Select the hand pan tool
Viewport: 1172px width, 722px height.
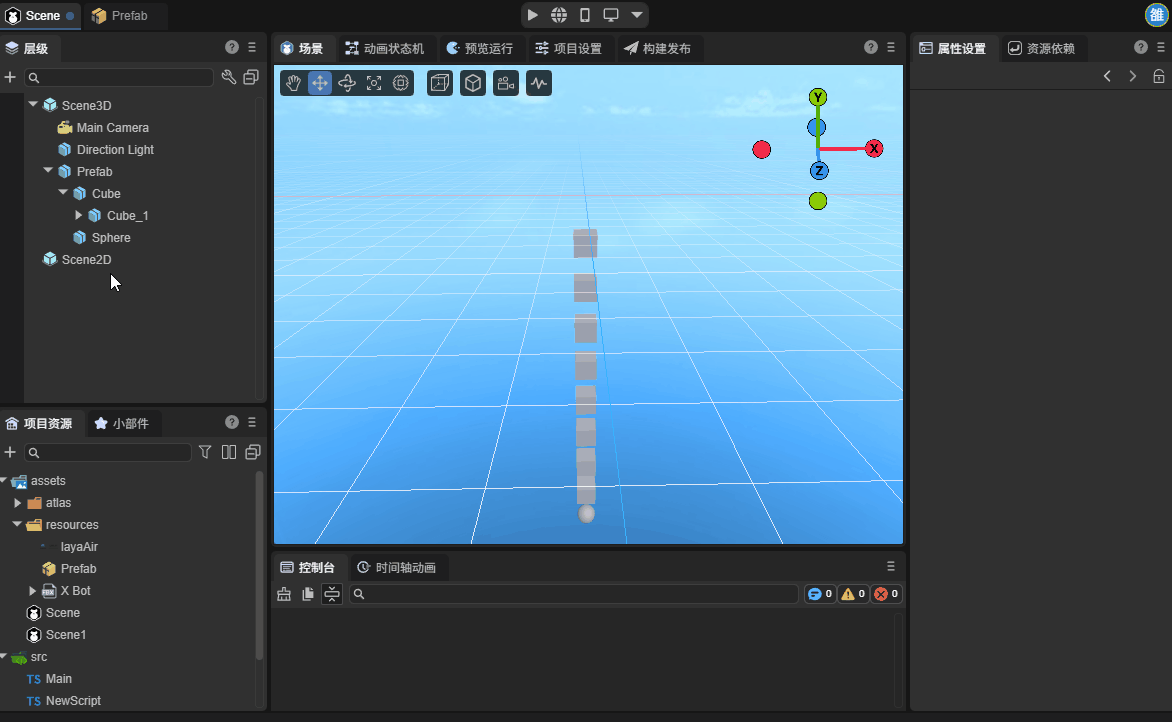click(x=294, y=83)
